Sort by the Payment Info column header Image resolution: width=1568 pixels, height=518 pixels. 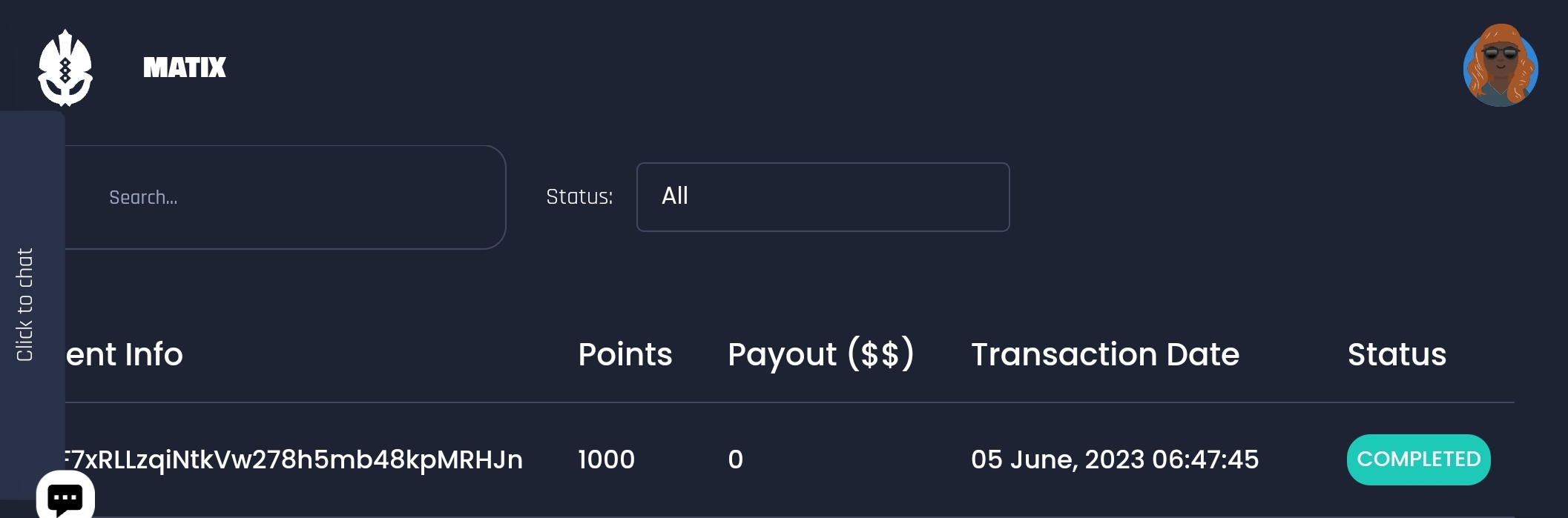pos(125,355)
